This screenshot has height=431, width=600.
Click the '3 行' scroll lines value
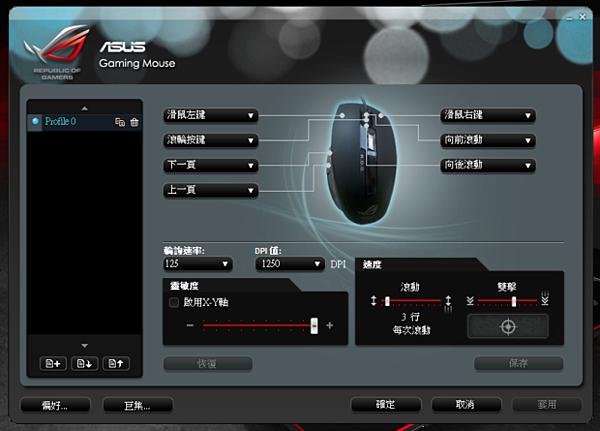coord(411,317)
